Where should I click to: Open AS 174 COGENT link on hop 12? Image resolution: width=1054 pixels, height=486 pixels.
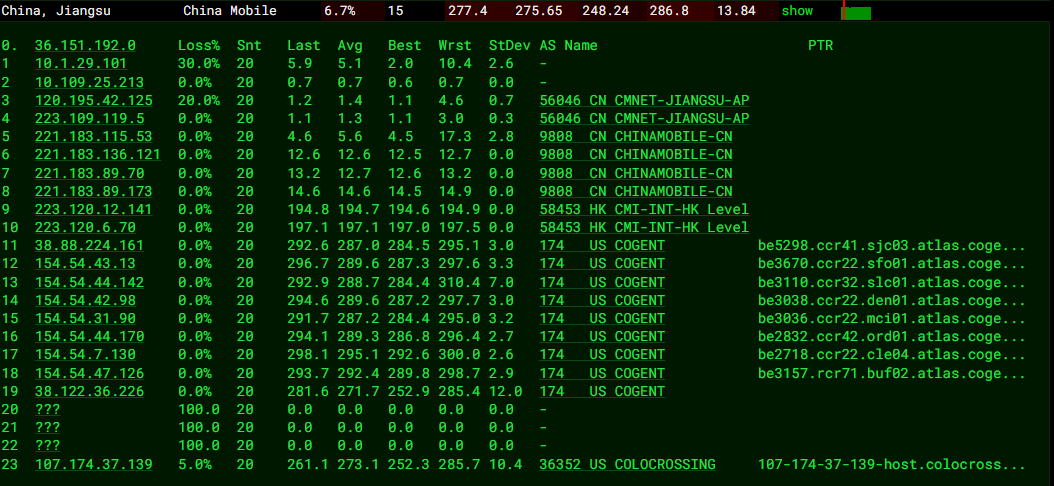602,263
